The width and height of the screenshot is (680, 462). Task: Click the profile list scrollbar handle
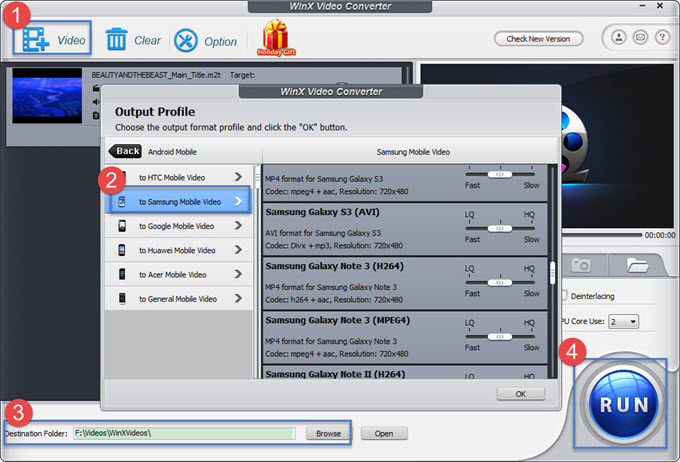click(552, 273)
